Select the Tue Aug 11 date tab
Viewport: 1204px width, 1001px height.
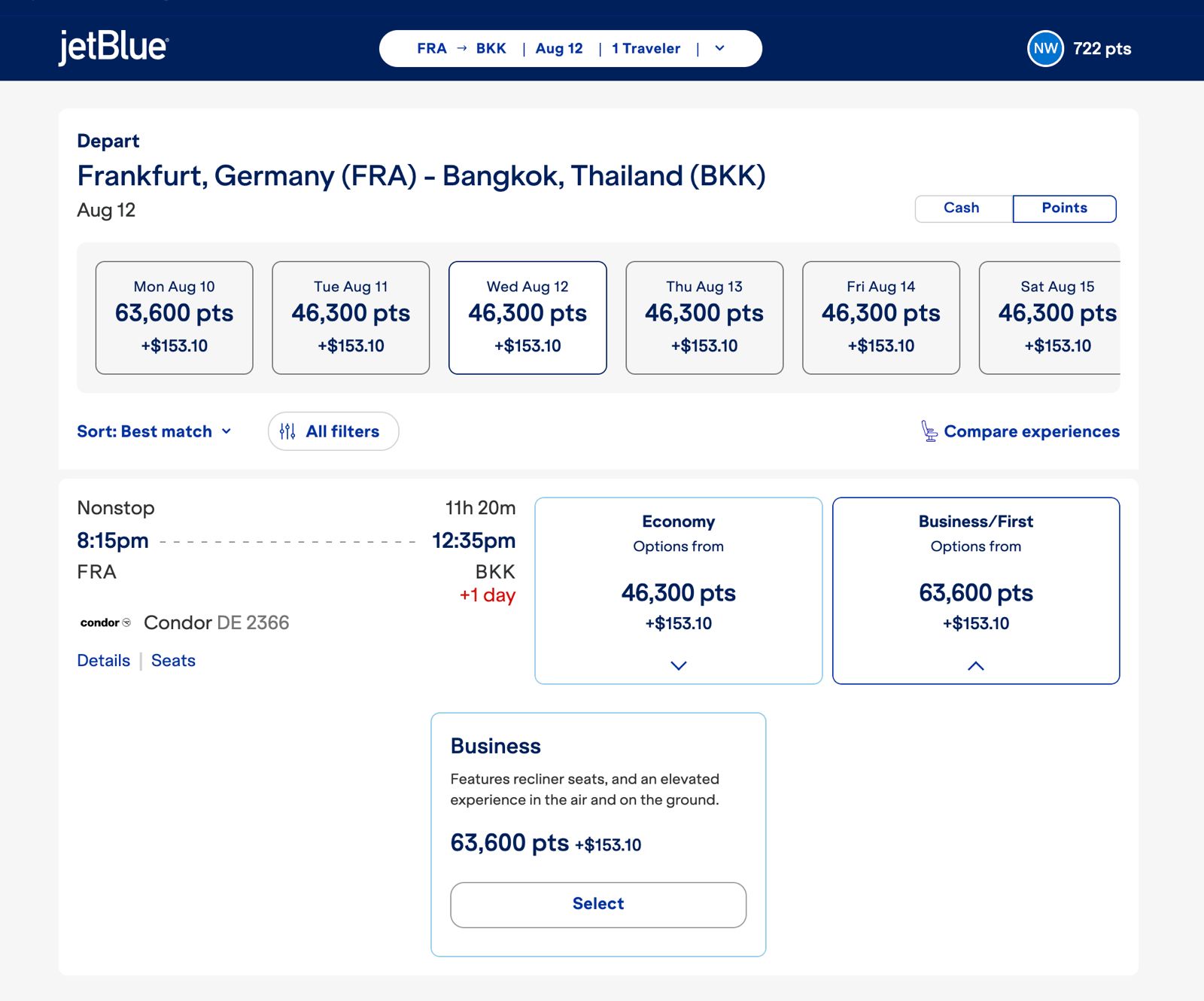[351, 318]
